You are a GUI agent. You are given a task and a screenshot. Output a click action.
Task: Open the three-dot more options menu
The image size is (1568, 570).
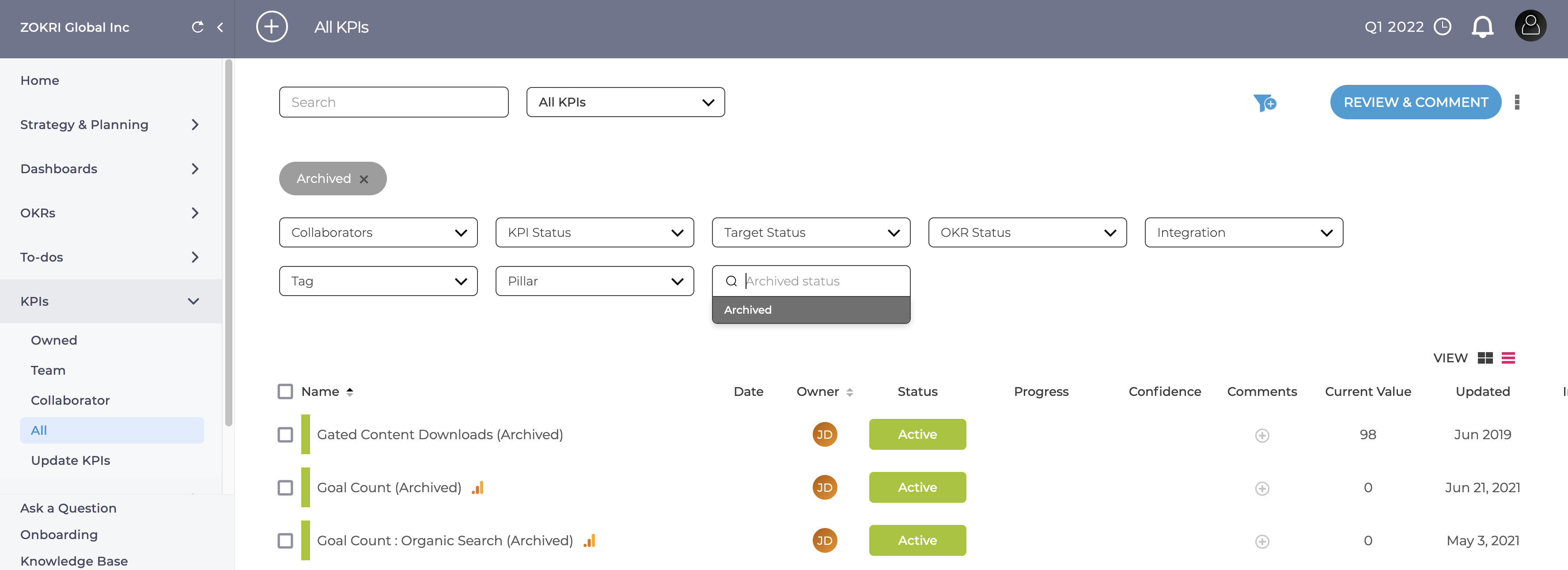[x=1517, y=103]
